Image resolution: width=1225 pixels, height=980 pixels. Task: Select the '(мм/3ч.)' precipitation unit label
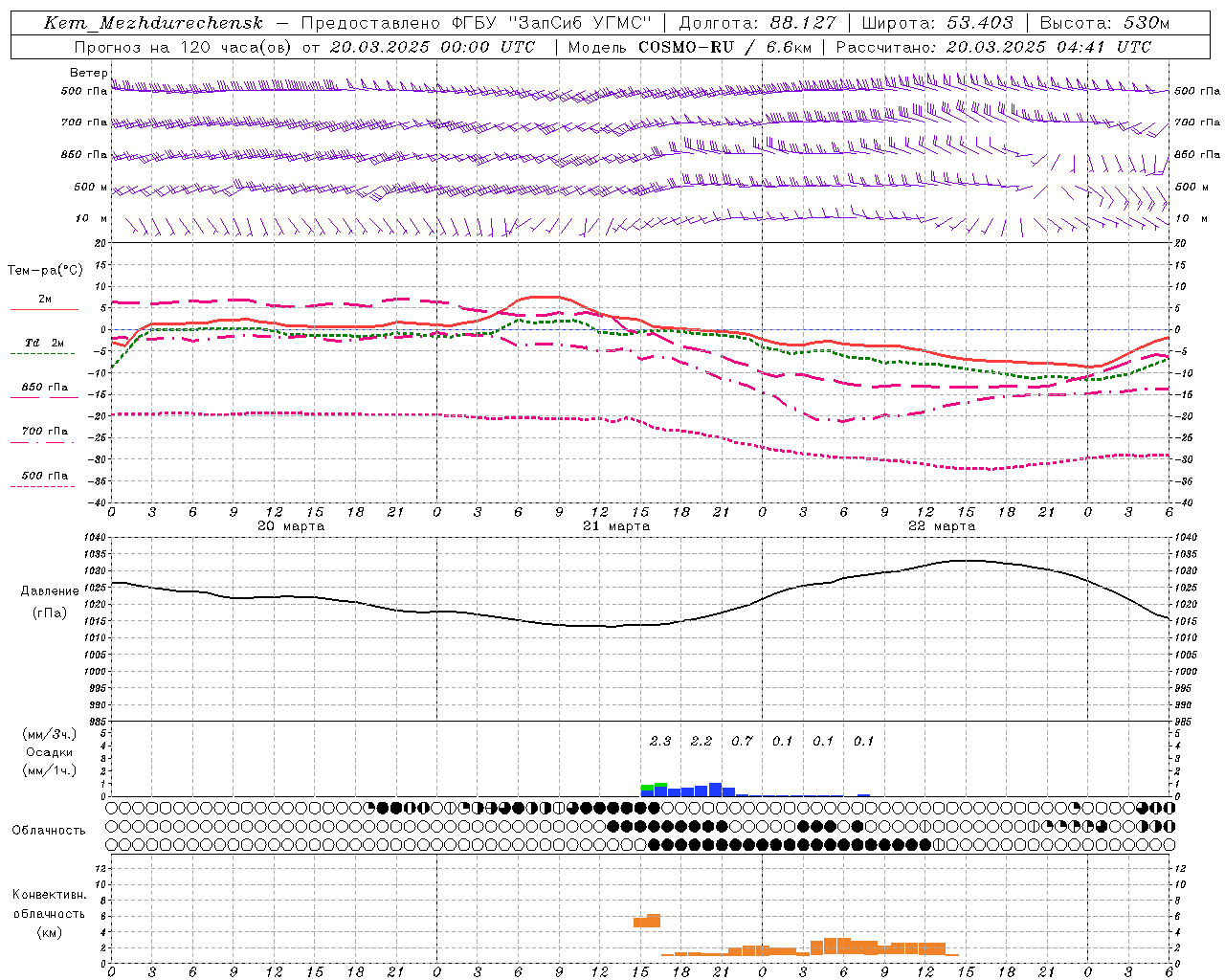pyautogui.click(x=50, y=735)
